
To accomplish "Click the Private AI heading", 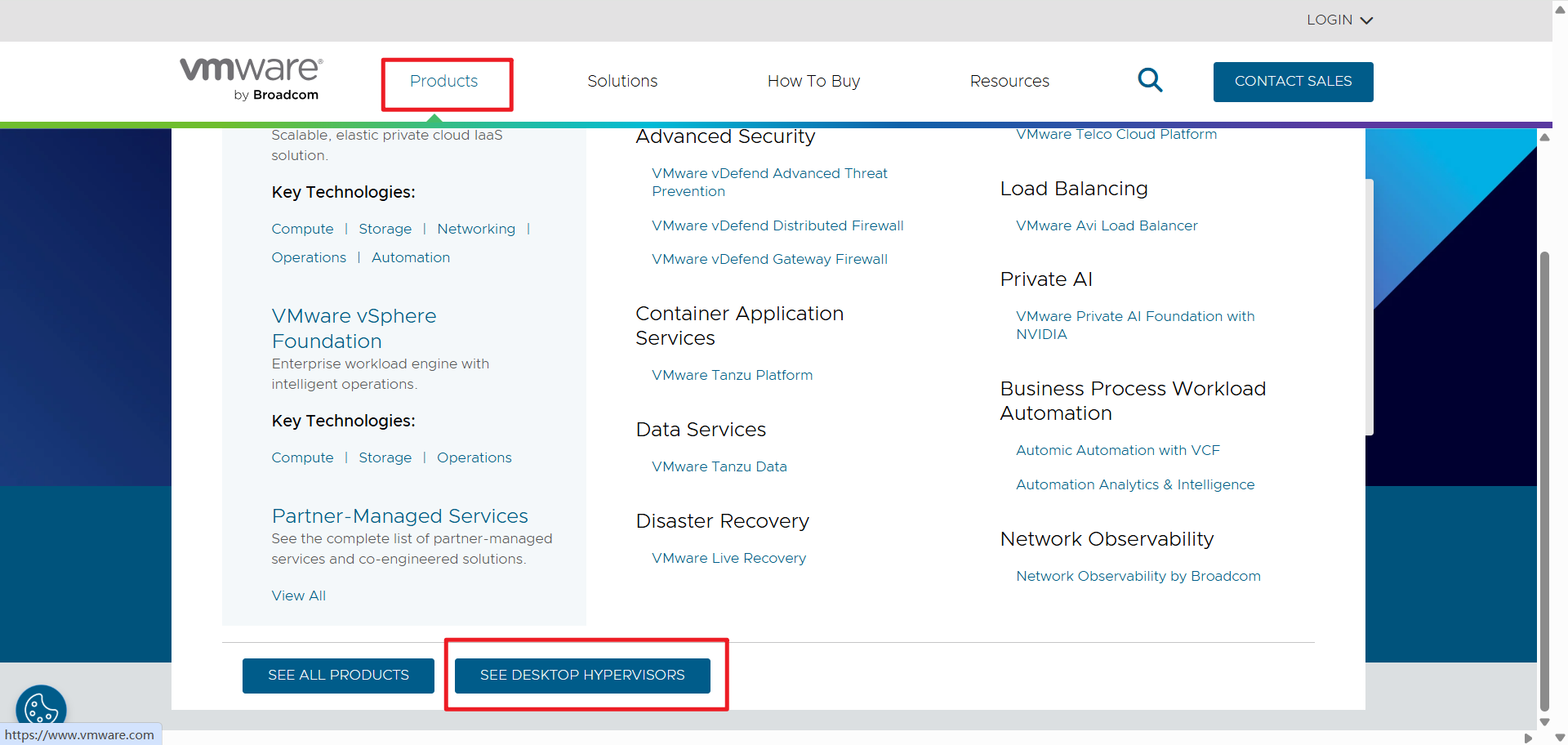I will tap(1046, 279).
